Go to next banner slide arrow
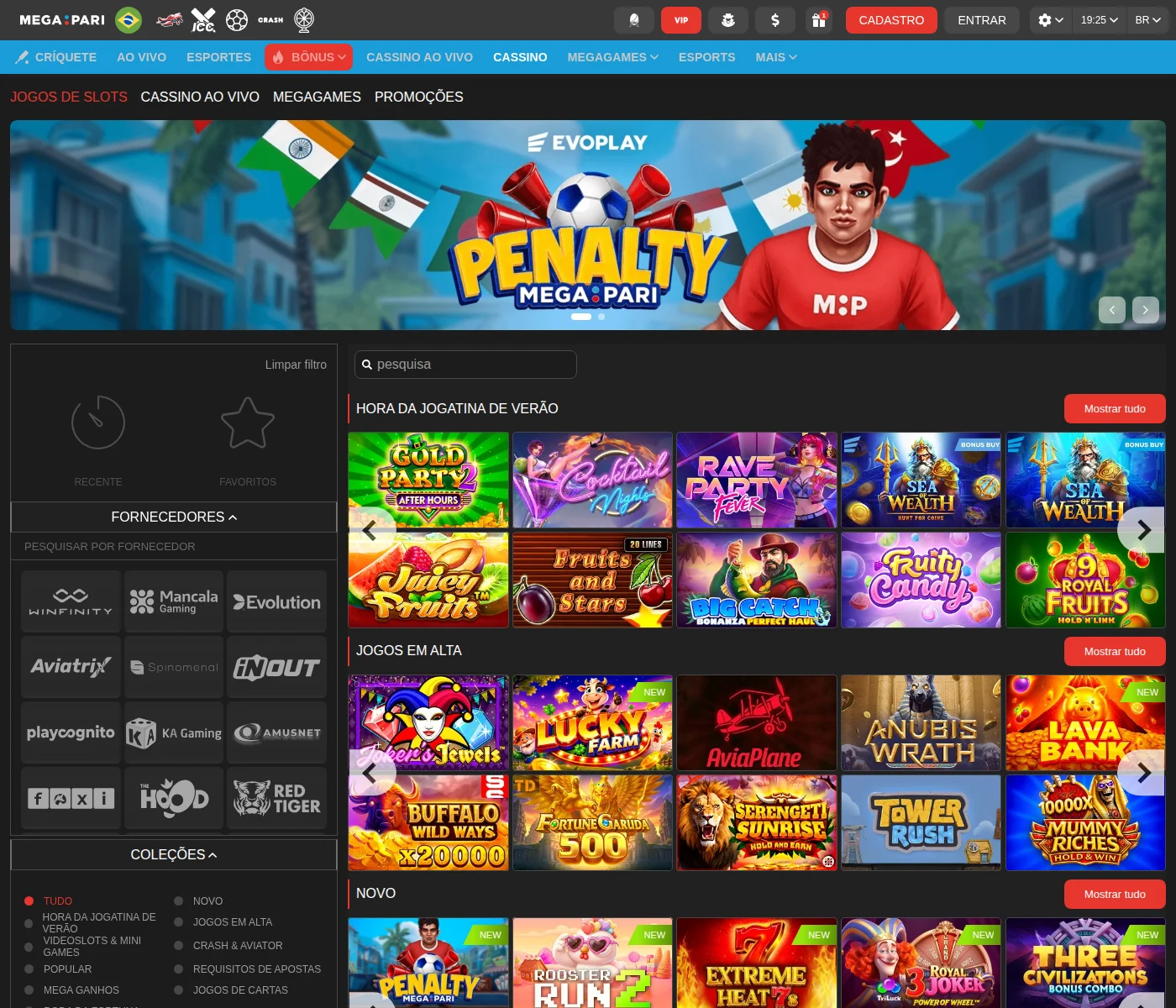 1146,310
